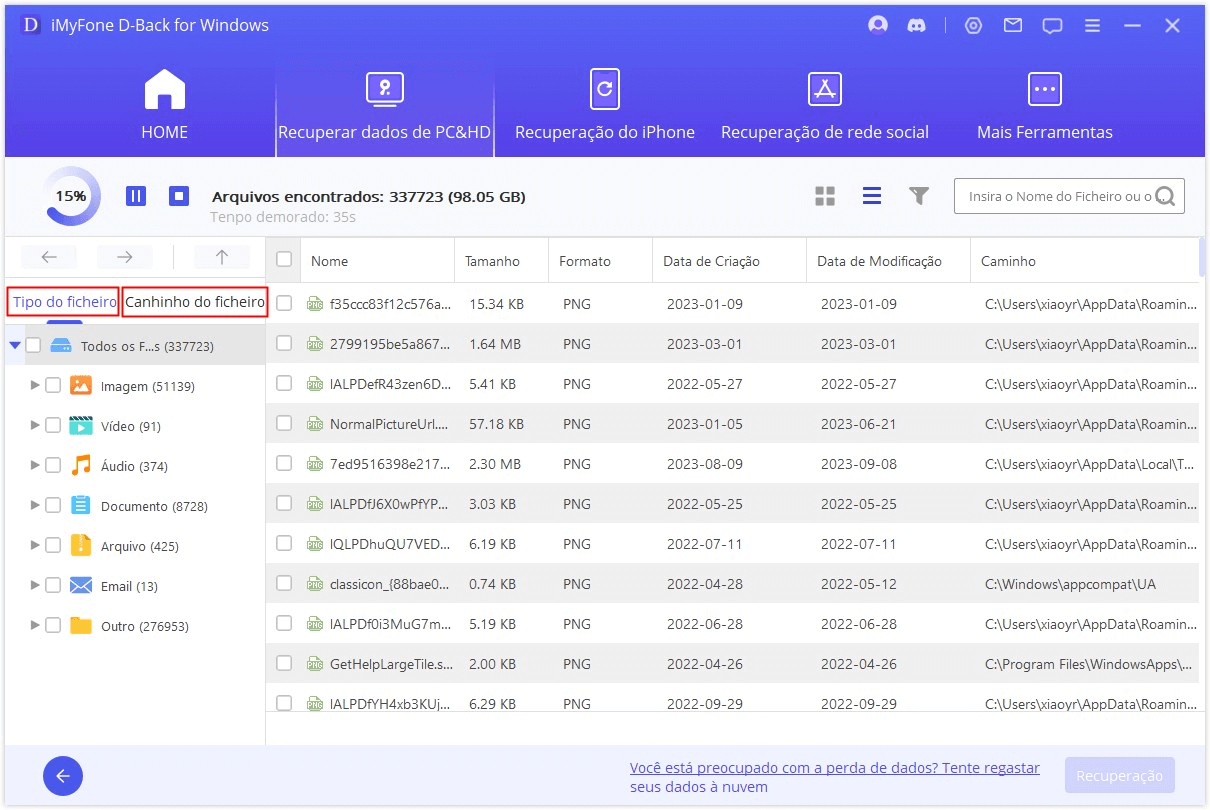Check the Email category checkbox
1210x810 pixels.
[53, 586]
